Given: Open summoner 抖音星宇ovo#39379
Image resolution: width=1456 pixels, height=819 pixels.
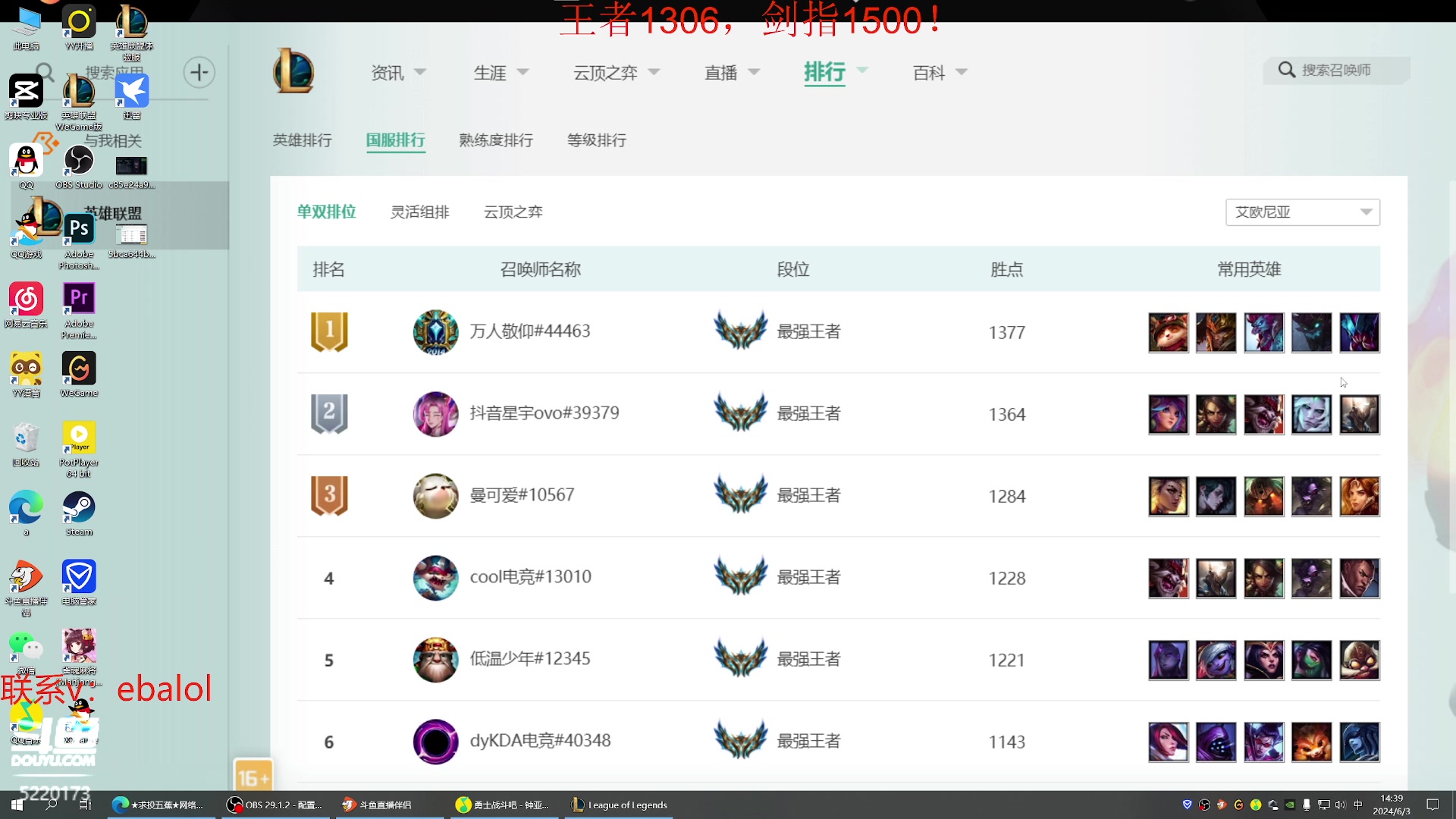Looking at the screenshot, I should coord(544,413).
